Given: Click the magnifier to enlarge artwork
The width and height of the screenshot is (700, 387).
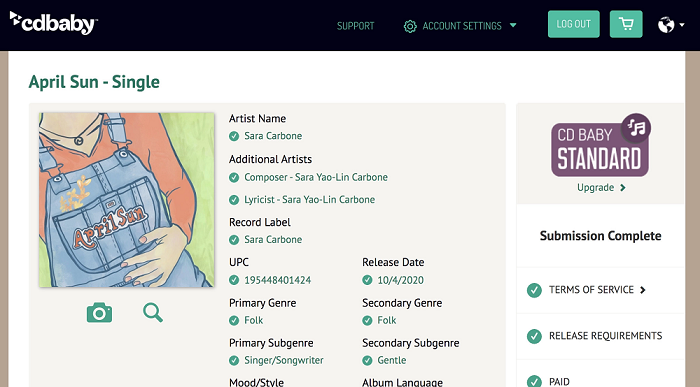Looking at the screenshot, I should pyautogui.click(x=153, y=312).
